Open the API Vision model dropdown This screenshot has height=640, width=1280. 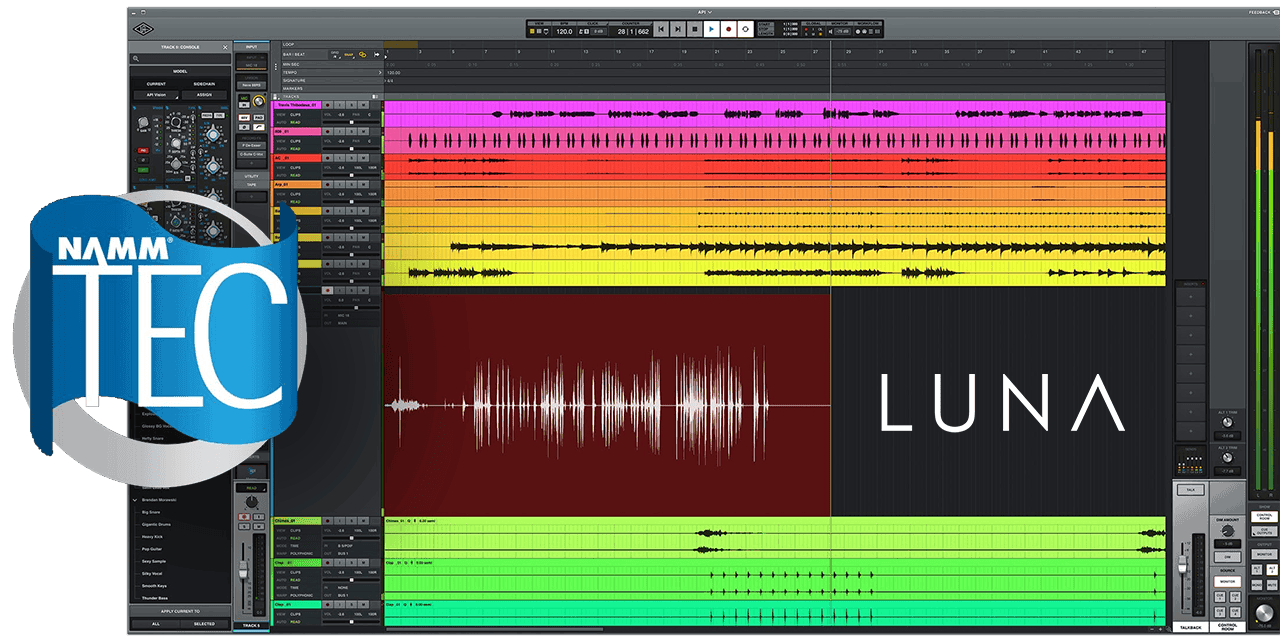click(155, 94)
